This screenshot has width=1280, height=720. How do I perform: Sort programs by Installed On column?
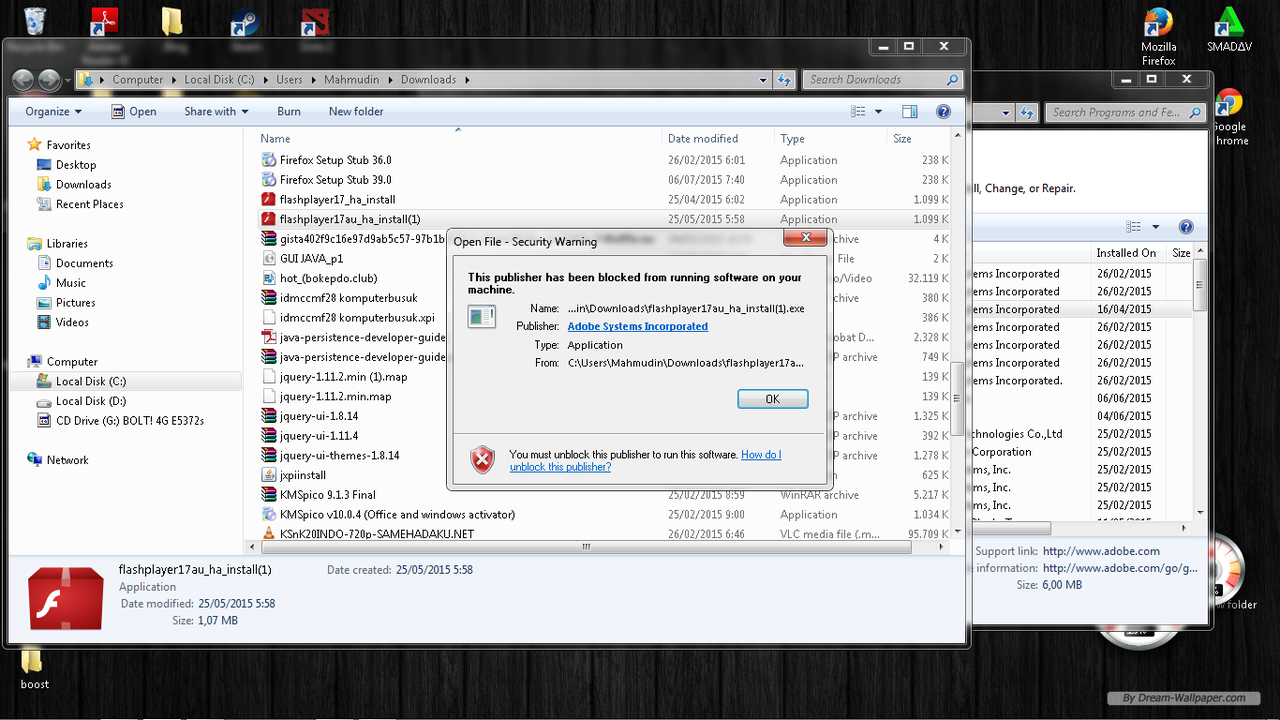coord(1126,253)
